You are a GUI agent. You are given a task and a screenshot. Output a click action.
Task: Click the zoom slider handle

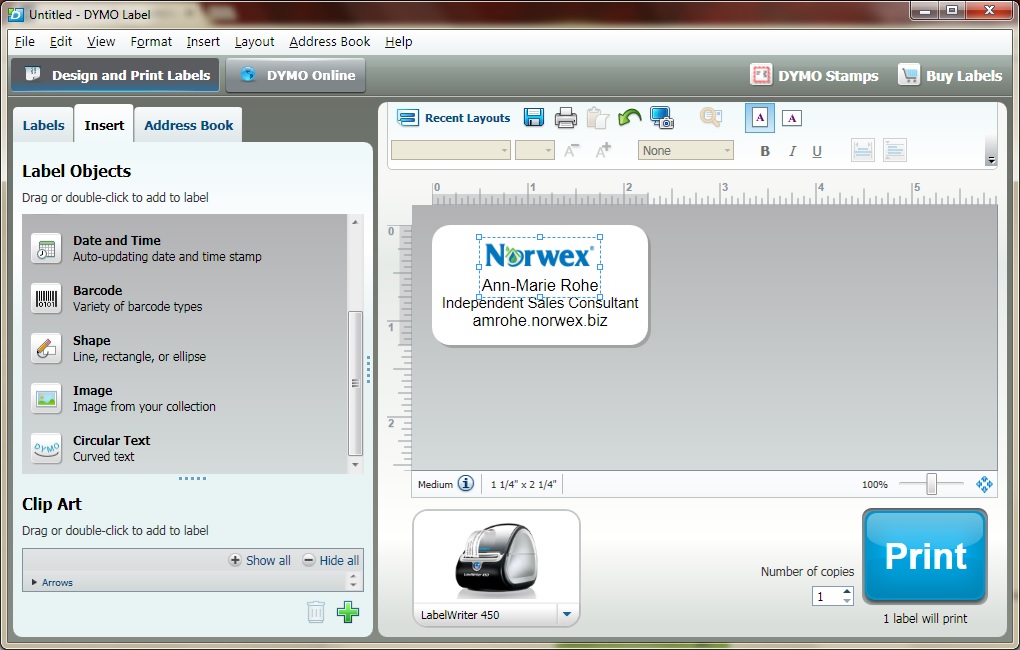932,484
